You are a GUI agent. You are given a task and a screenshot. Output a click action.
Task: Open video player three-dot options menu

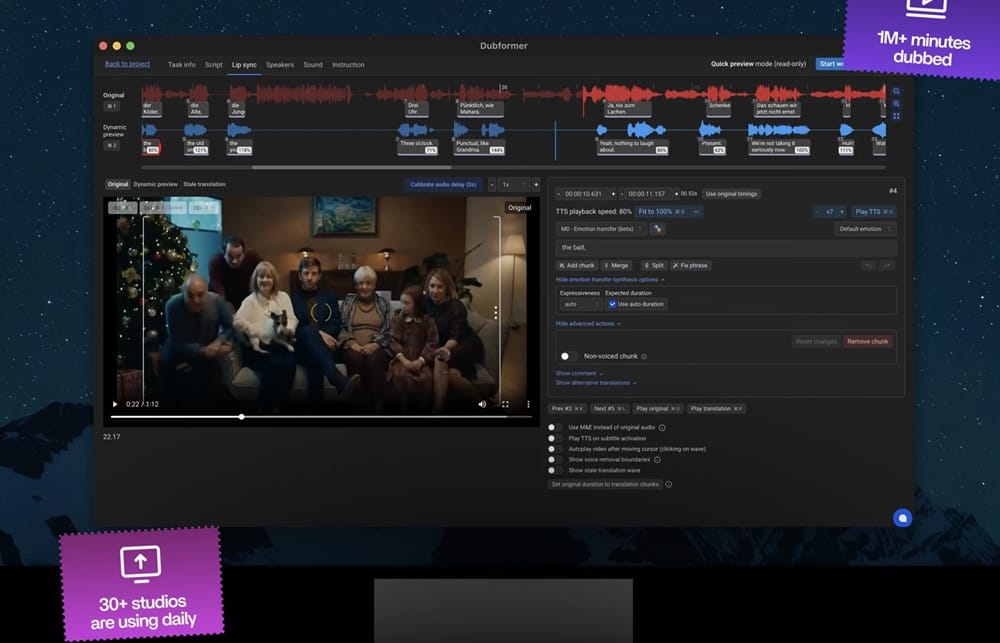point(529,404)
